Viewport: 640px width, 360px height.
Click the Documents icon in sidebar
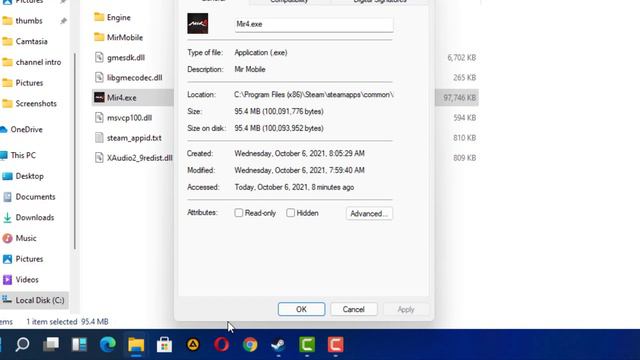[x=7, y=197]
